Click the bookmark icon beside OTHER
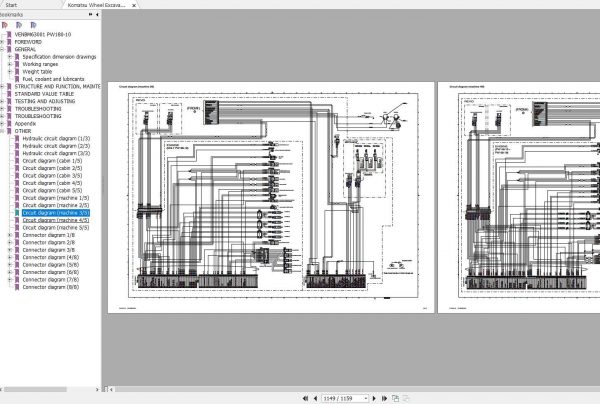 (x=9, y=131)
